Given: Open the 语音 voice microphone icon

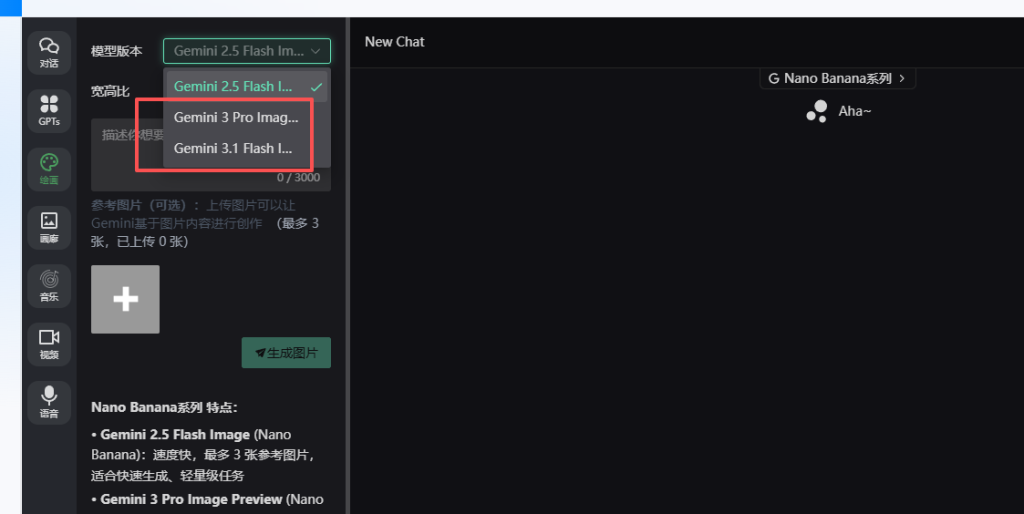Looking at the screenshot, I should point(49,402).
